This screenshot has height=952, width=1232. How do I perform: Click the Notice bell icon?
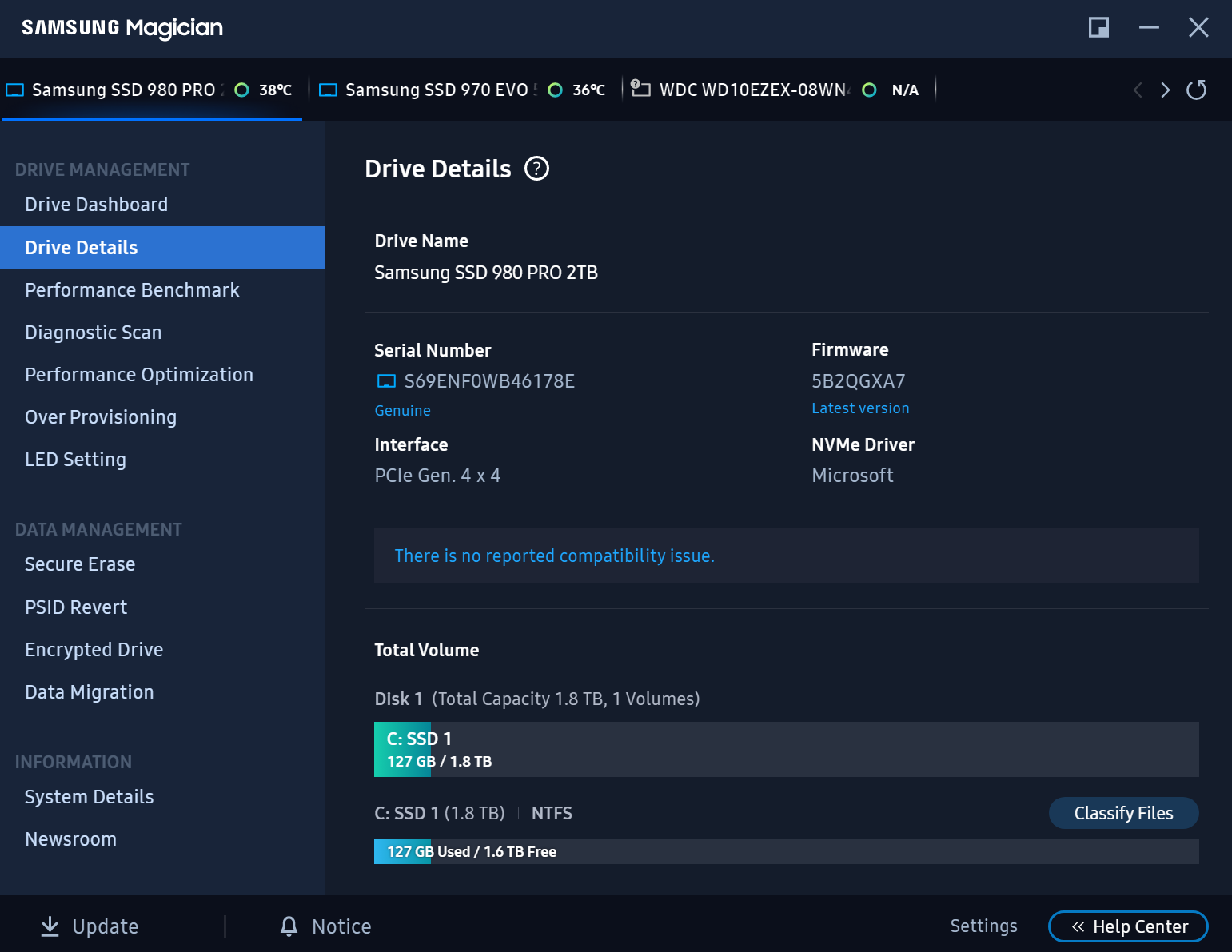click(289, 926)
